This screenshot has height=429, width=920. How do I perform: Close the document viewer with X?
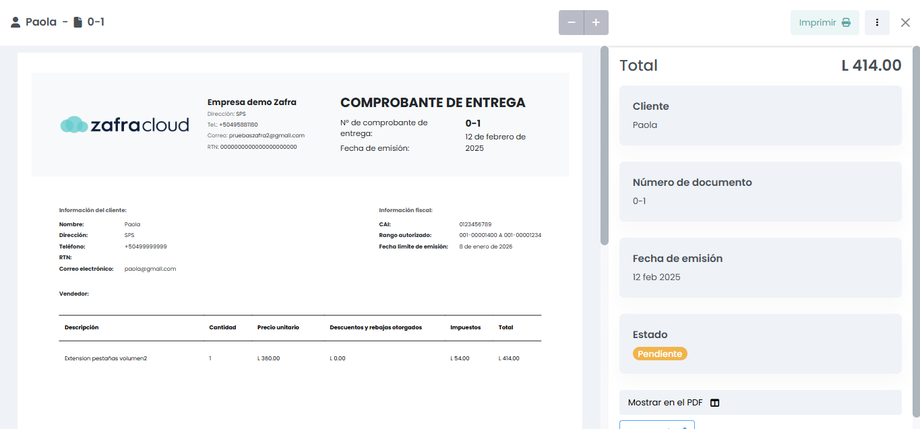(x=905, y=22)
